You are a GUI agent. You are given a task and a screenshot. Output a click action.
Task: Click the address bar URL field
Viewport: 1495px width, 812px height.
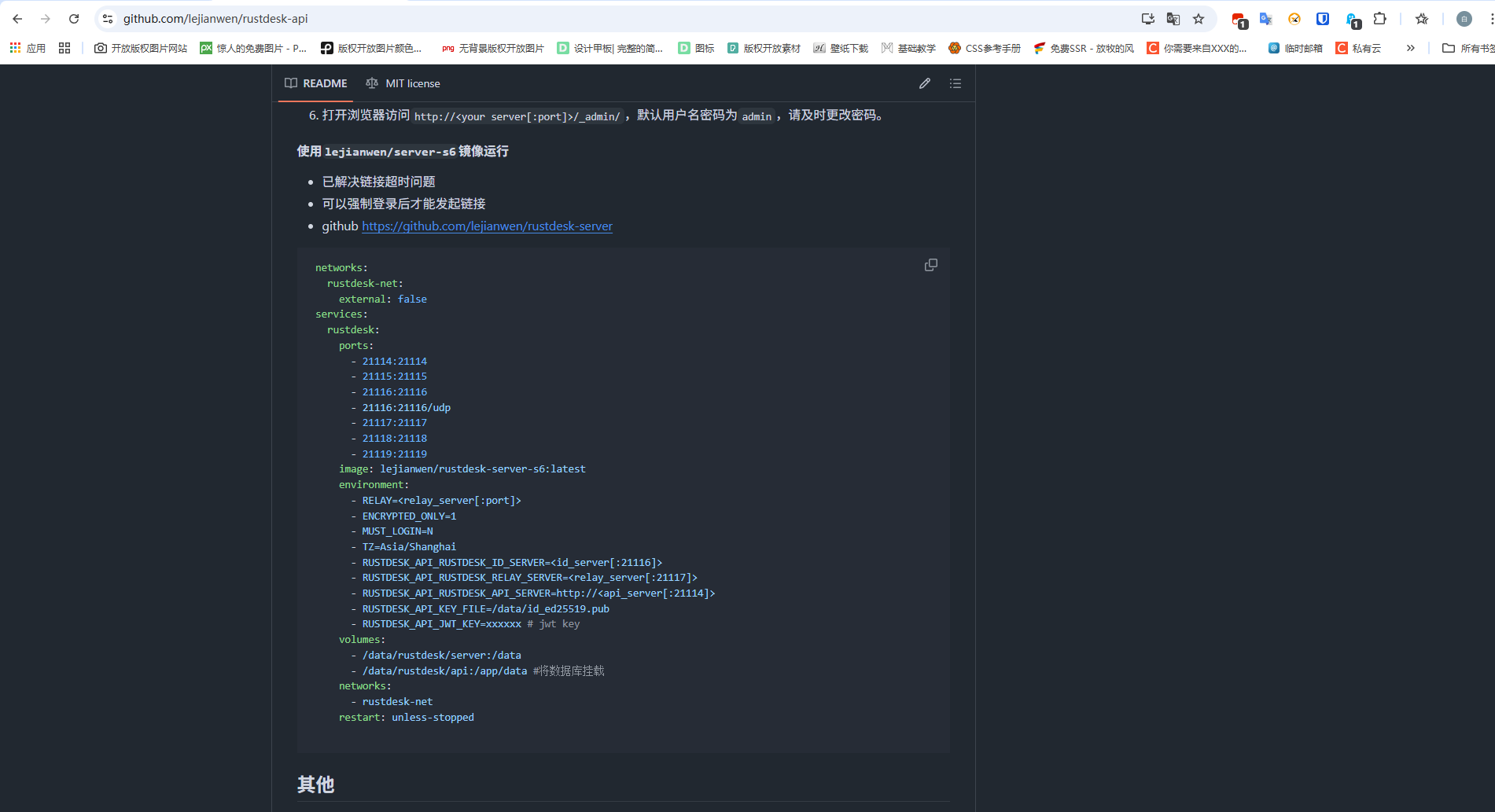pos(550,19)
